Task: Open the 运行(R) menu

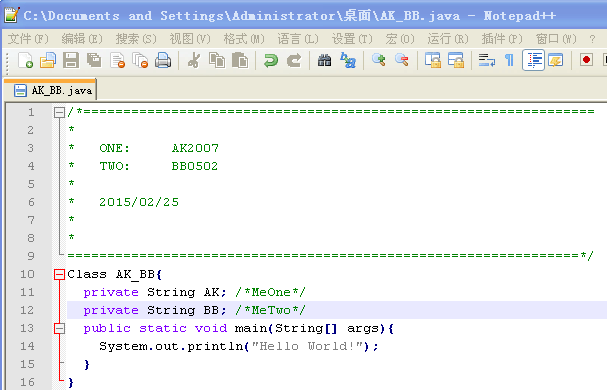Action: pyautogui.click(x=448, y=39)
